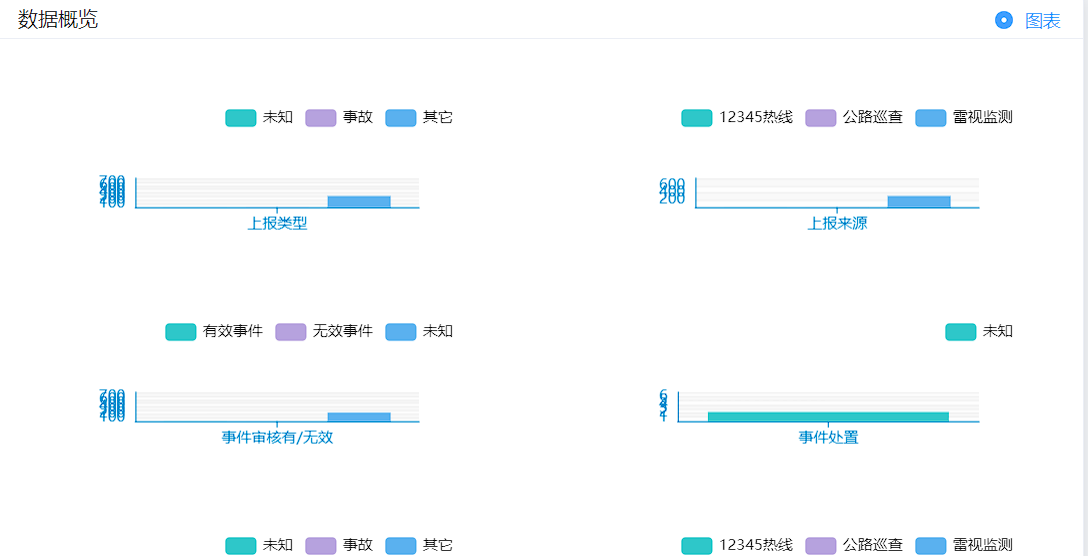
Task: Toggle 公路巡查 legend in 上报来源 chart
Action: 853,118
